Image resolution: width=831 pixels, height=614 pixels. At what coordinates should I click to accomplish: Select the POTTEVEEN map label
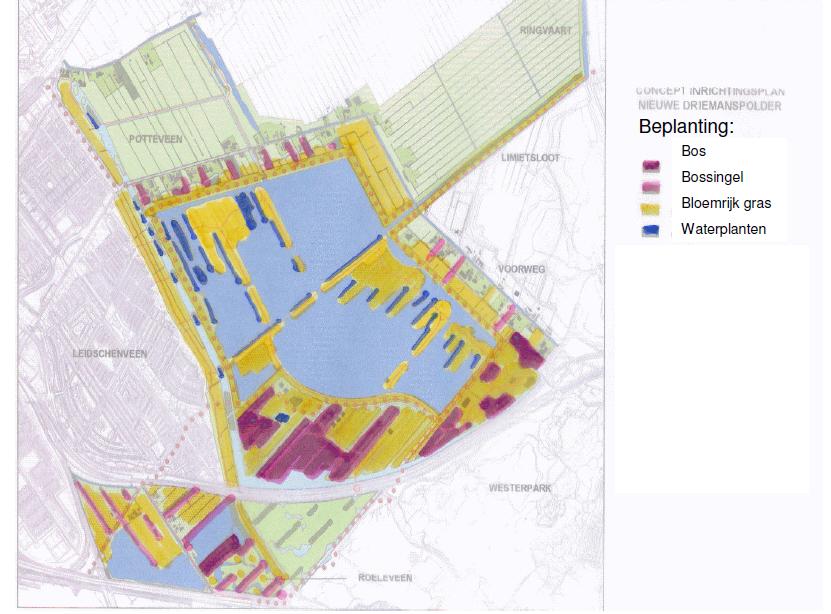(x=155, y=139)
